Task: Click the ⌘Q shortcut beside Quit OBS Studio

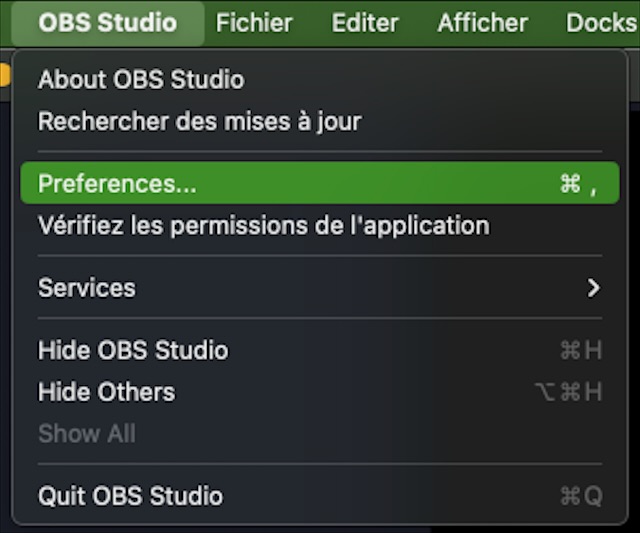Action: pyautogui.click(x=581, y=495)
